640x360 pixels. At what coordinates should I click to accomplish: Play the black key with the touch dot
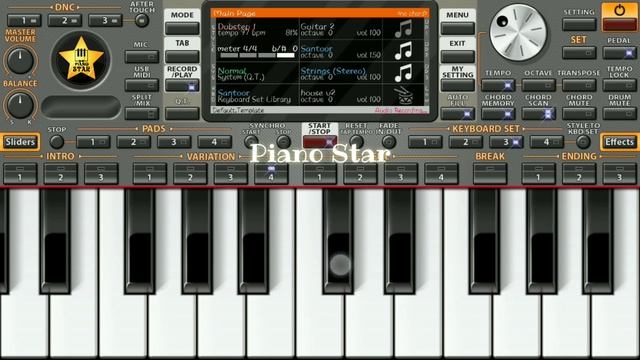tap(338, 241)
